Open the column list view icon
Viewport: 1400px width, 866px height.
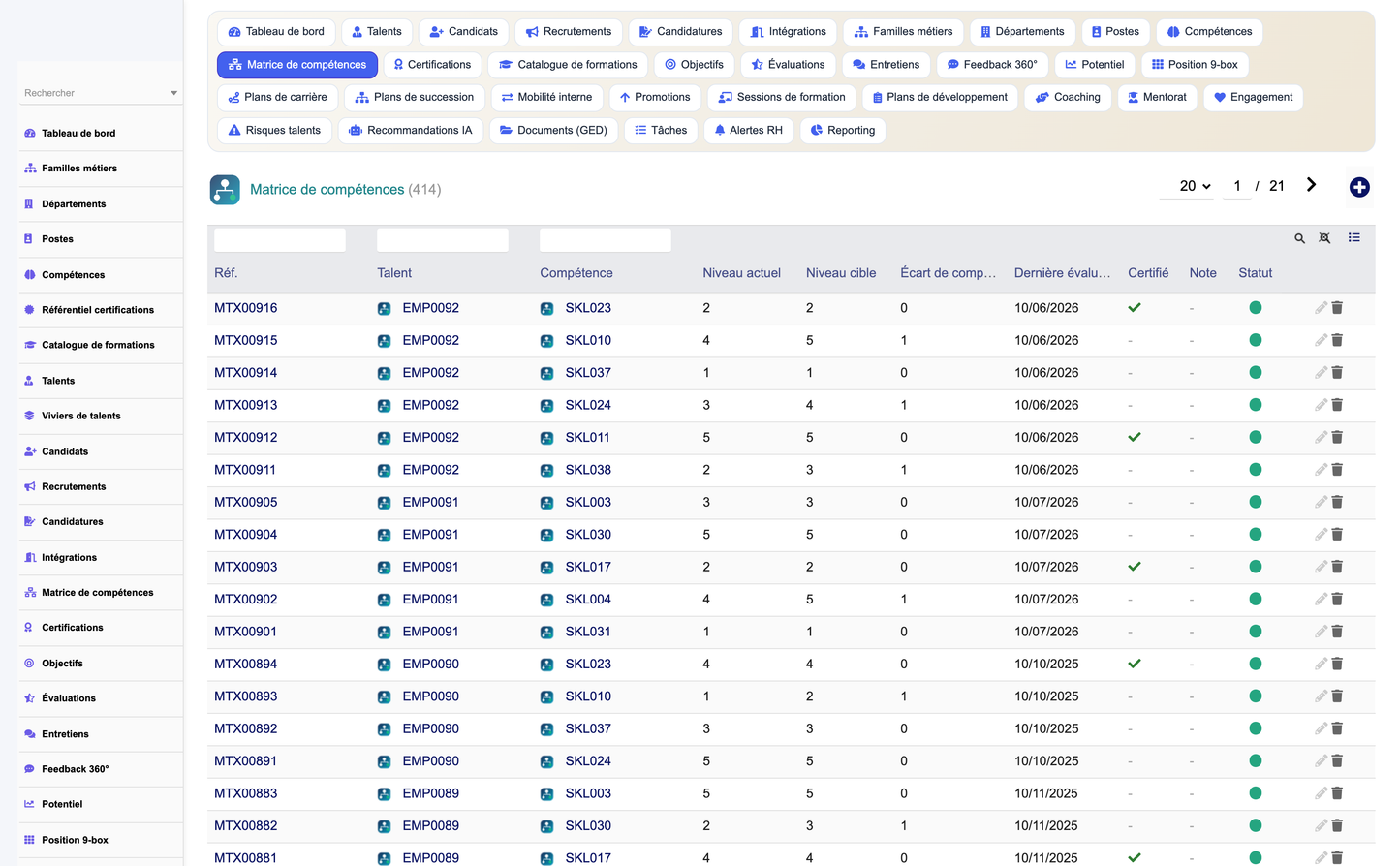coord(1354,237)
